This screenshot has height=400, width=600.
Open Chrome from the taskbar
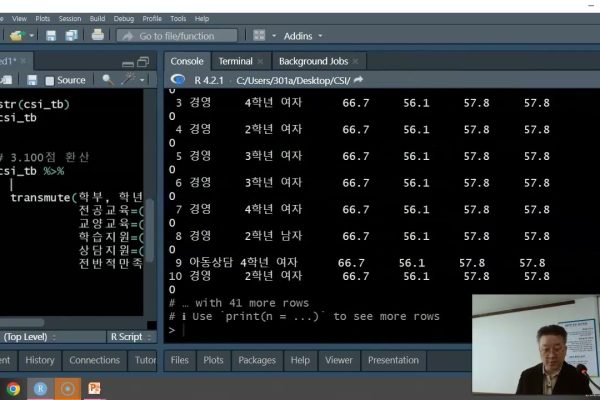(x=13, y=388)
